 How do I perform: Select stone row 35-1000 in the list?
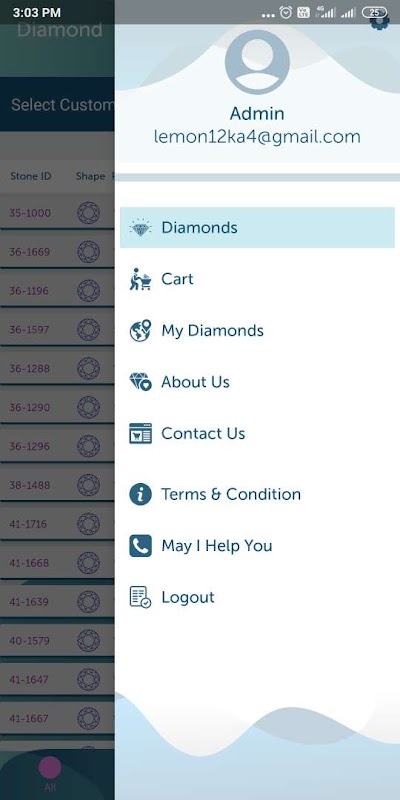(57, 213)
